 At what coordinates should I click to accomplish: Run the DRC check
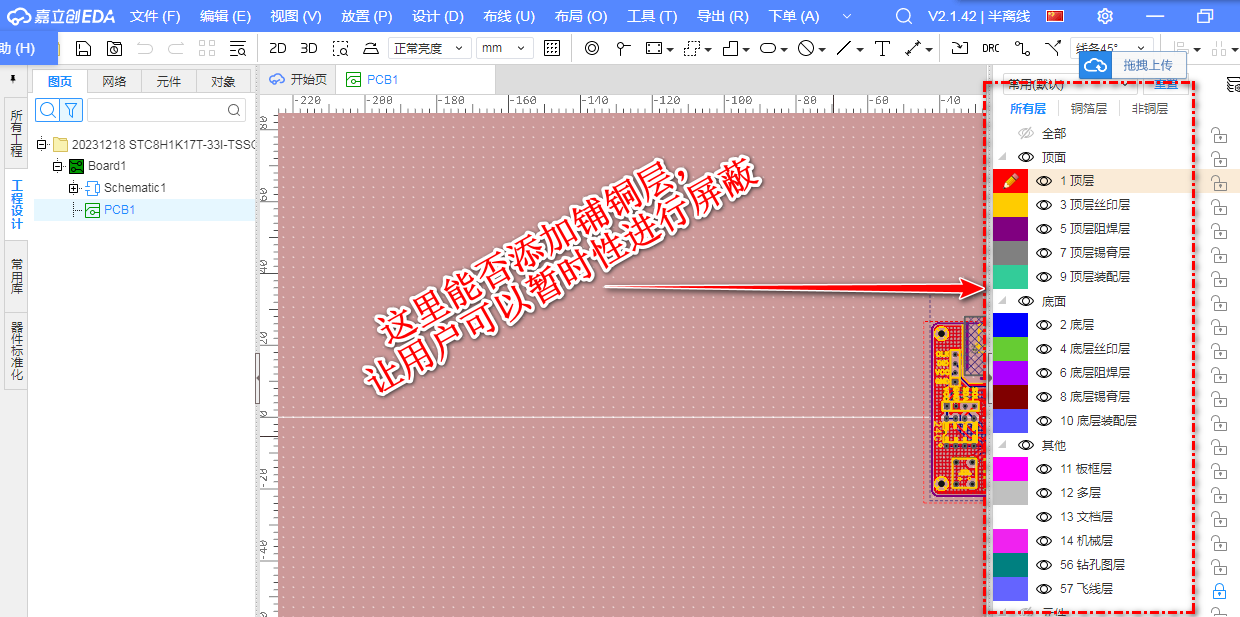click(x=991, y=48)
